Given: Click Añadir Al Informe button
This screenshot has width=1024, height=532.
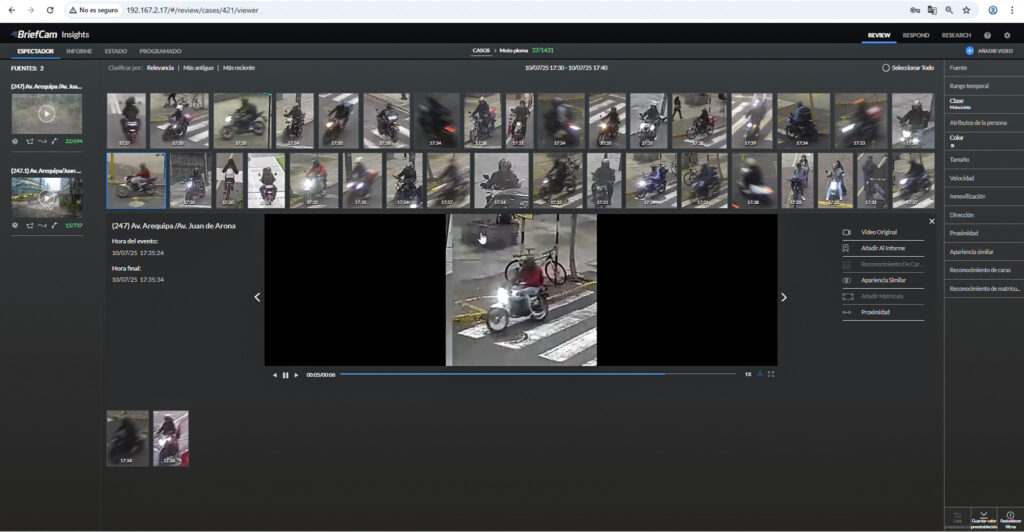Looking at the screenshot, I should 883,248.
